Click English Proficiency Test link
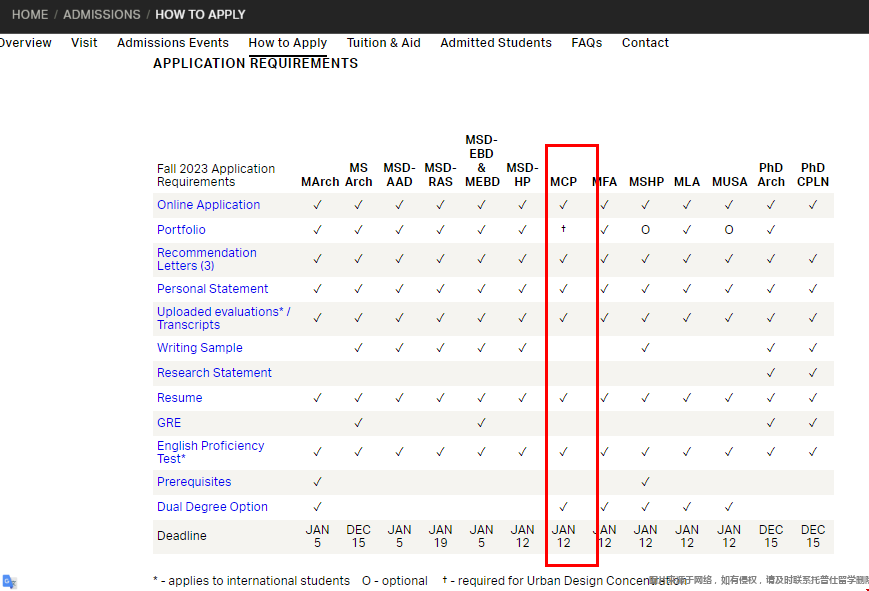This screenshot has width=869, height=591. coord(211,452)
